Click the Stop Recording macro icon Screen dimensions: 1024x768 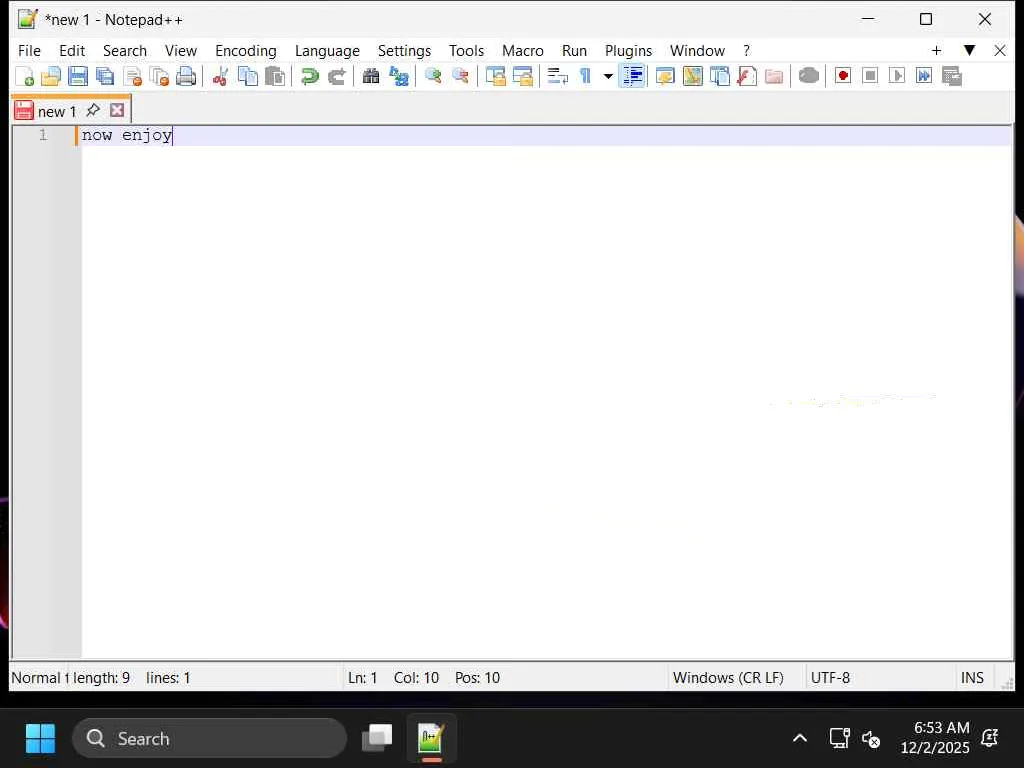pyautogui.click(x=870, y=76)
